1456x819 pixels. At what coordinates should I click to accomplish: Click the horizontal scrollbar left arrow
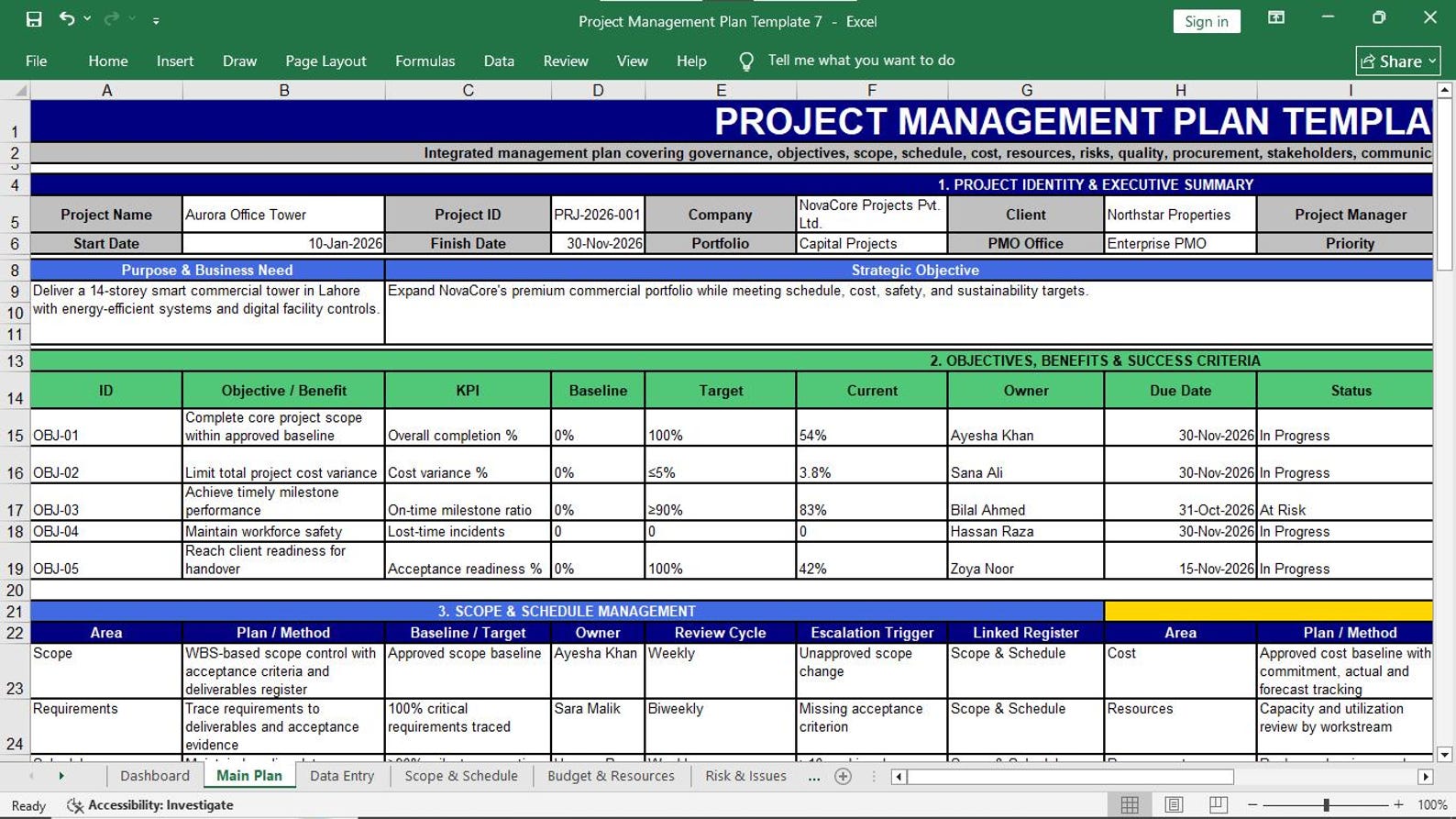click(899, 777)
